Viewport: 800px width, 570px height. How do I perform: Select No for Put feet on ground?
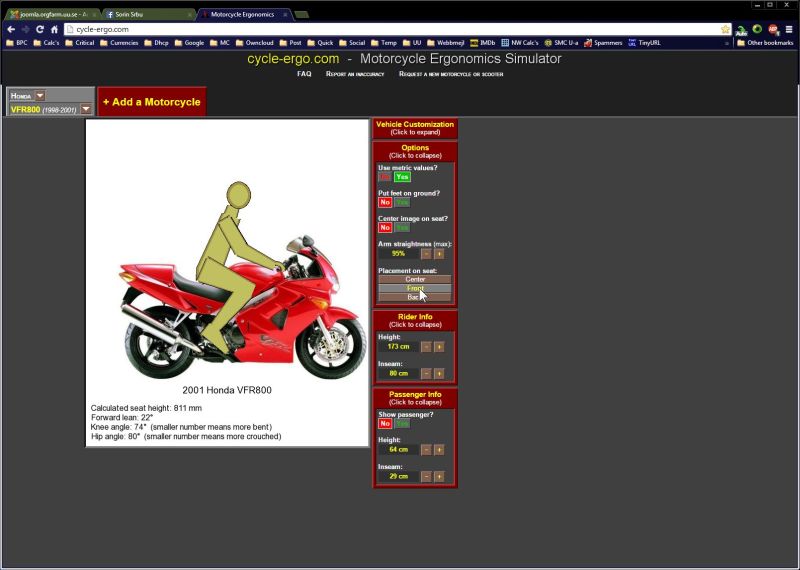click(385, 202)
